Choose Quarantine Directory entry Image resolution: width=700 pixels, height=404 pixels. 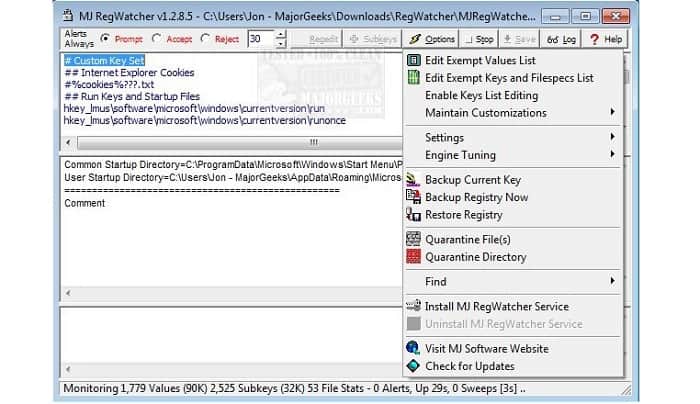pos(513,257)
